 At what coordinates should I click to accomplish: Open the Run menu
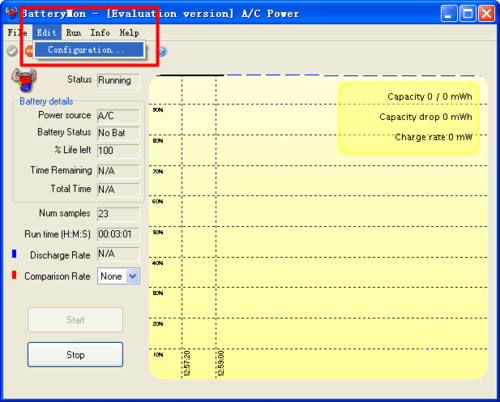point(73,33)
